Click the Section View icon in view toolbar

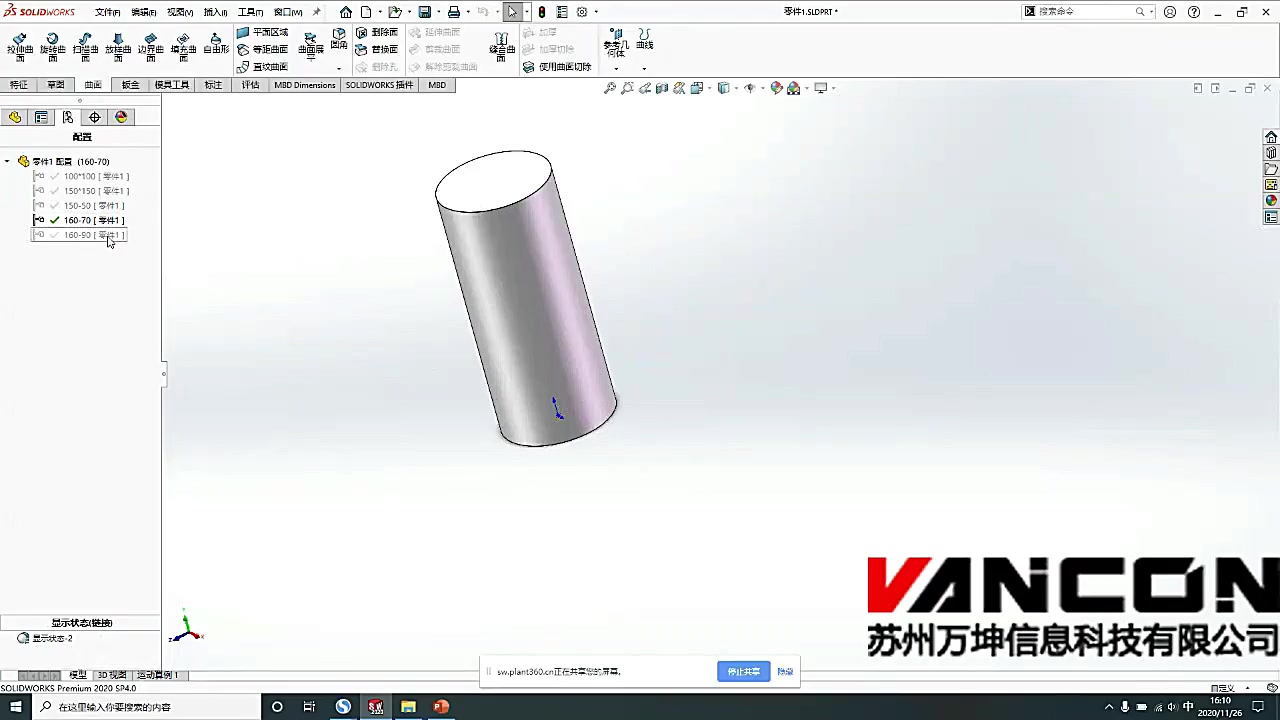(x=662, y=88)
